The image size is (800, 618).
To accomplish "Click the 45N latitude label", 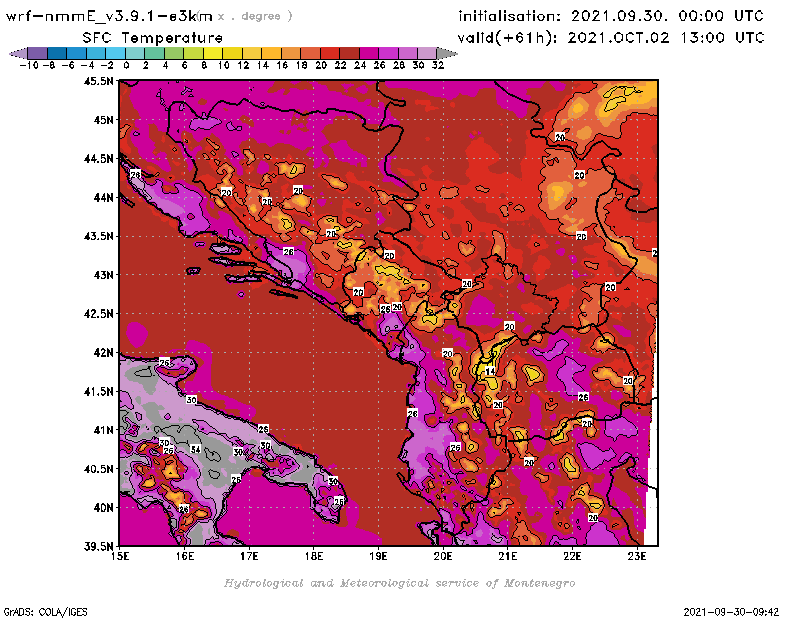I will tap(103, 120).
